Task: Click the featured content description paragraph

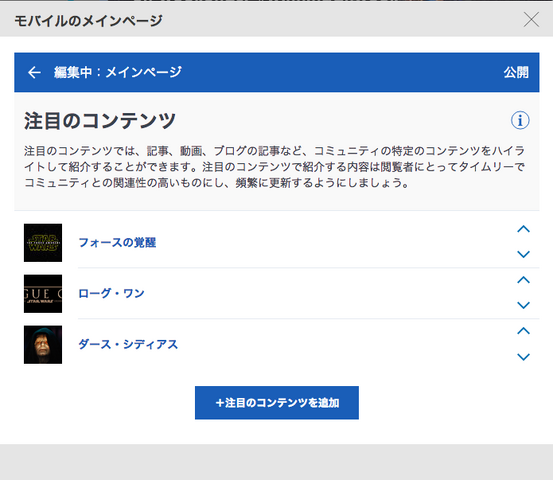Action: pyautogui.click(x=274, y=167)
